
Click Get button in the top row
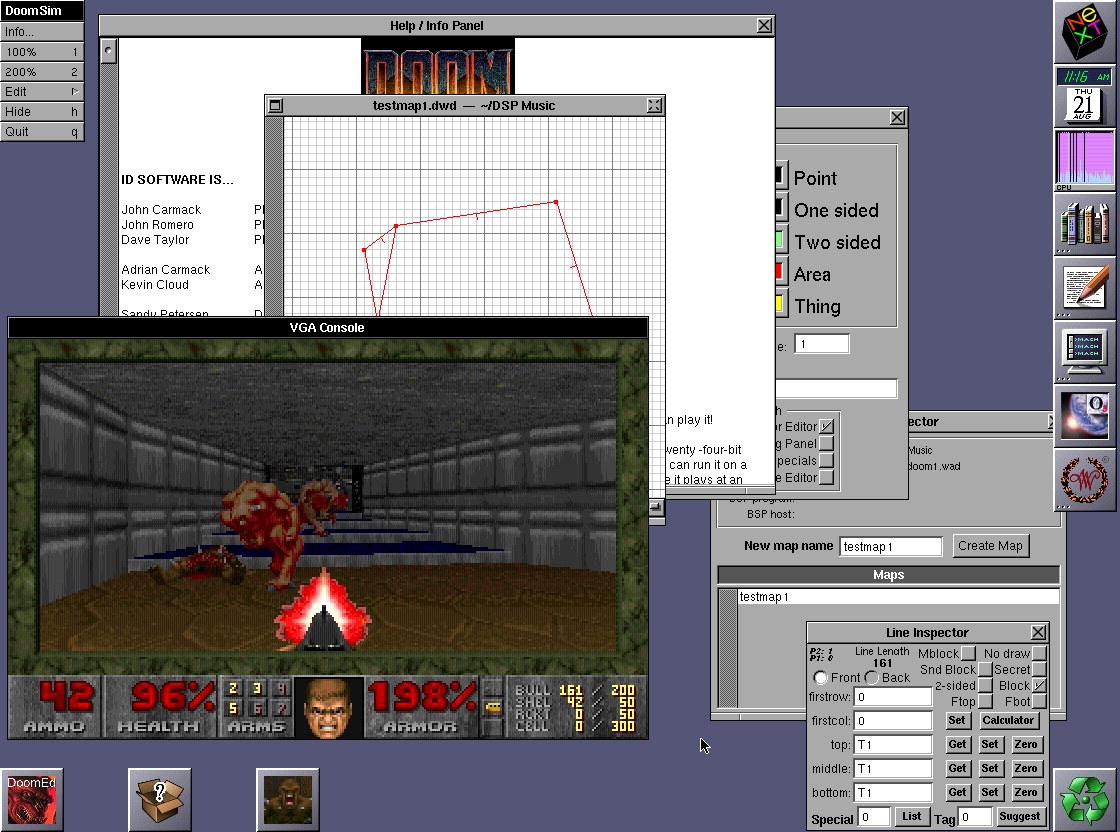[956, 744]
